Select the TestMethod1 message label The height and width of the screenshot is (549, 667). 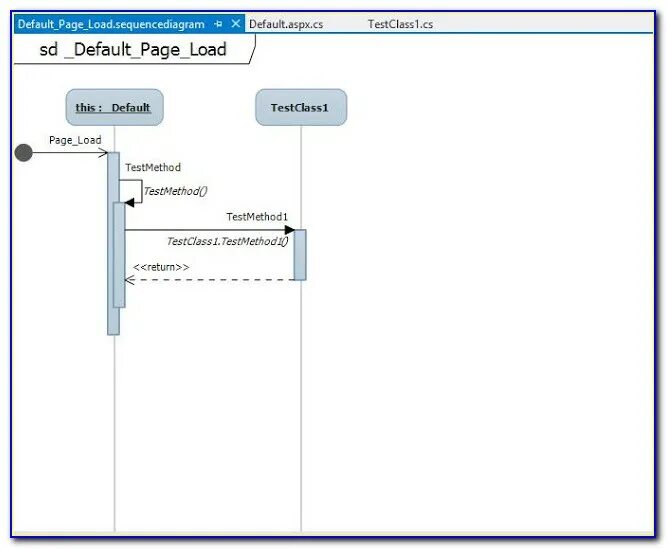[x=257, y=216]
